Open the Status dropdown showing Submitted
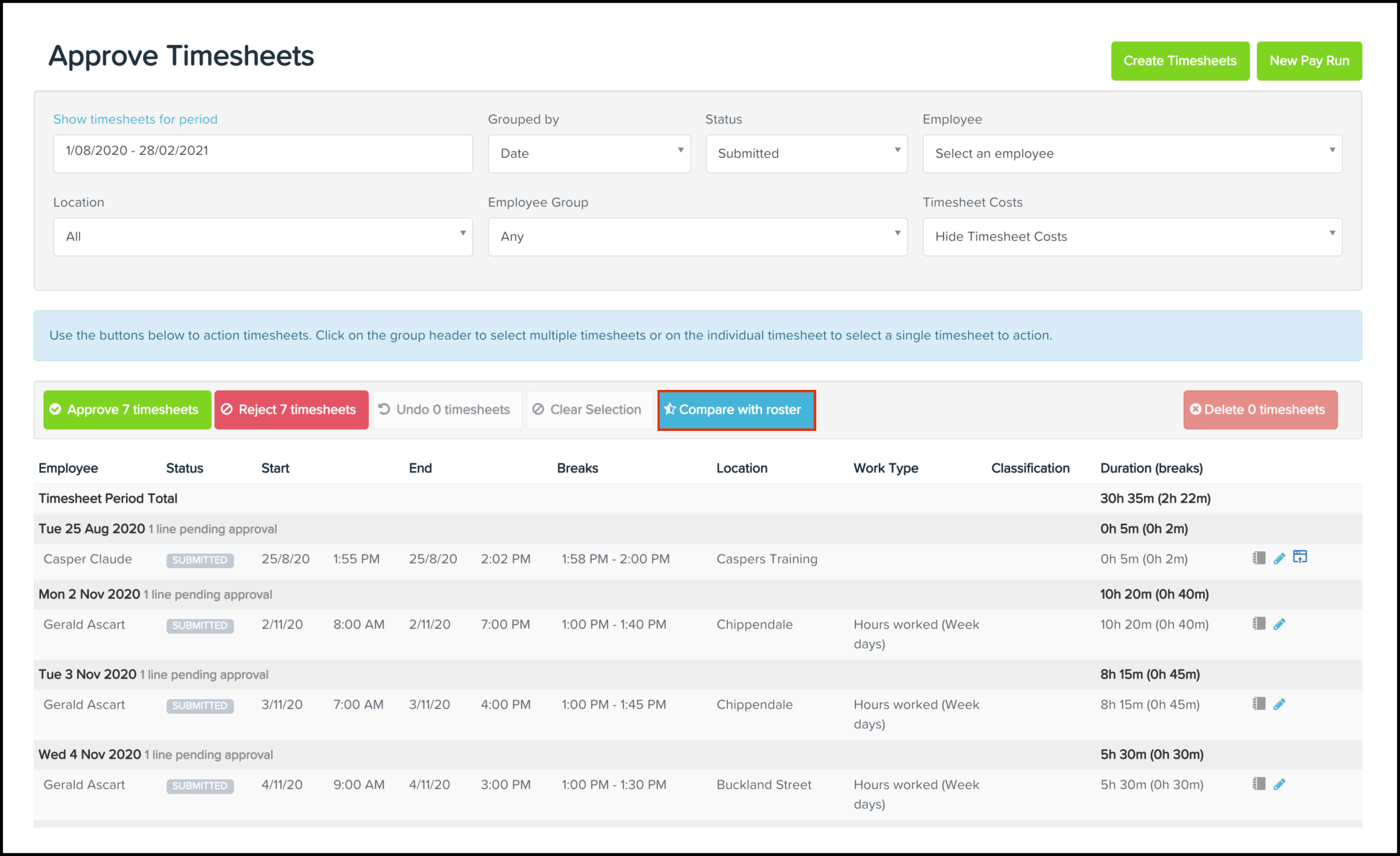Screen dimensions: 1400x856 coord(806,153)
